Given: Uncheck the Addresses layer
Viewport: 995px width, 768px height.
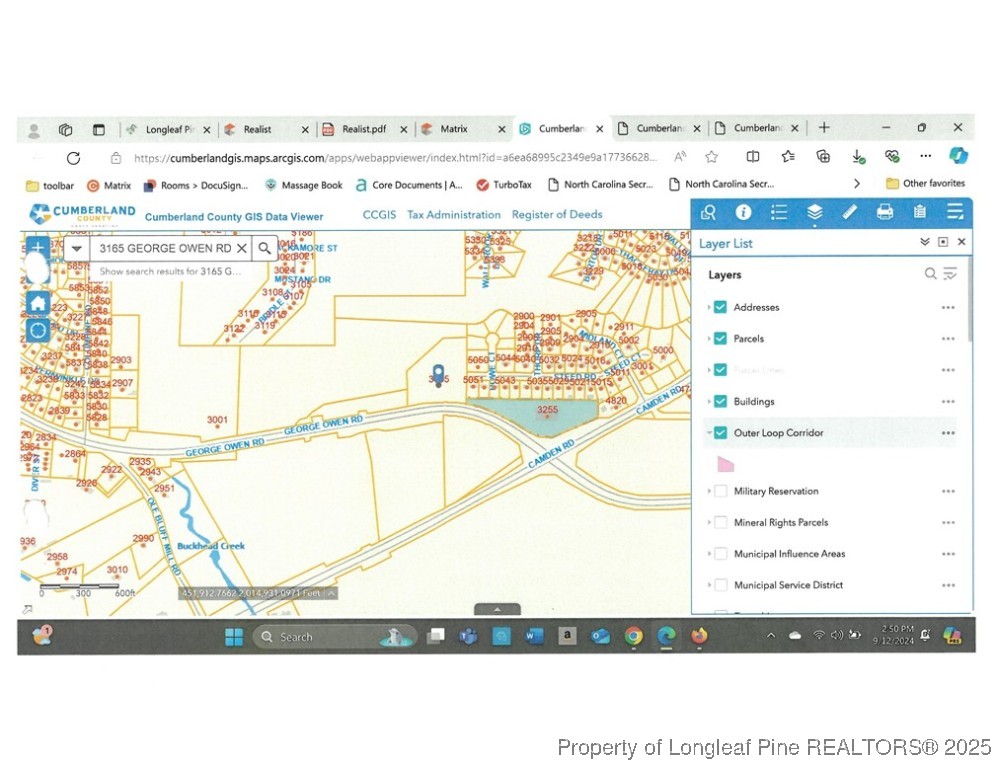Looking at the screenshot, I should click(720, 307).
